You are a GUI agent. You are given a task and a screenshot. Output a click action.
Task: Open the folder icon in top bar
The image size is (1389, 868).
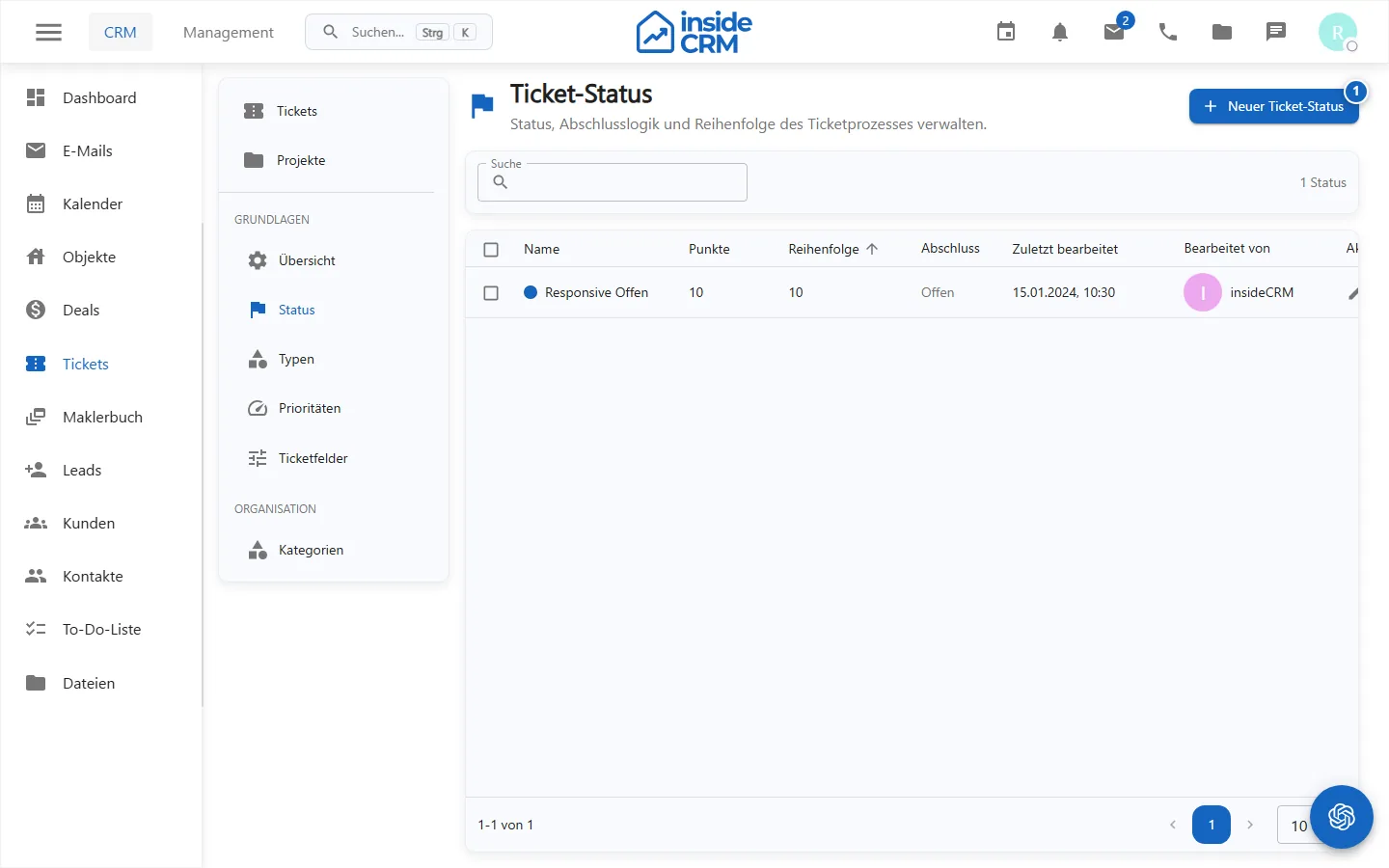(1222, 32)
